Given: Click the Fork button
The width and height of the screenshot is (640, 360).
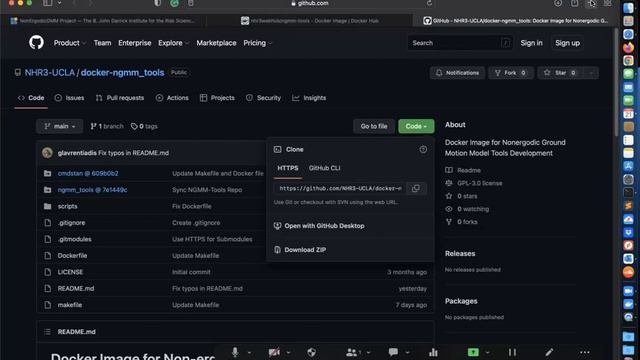Looking at the screenshot, I should point(511,73).
